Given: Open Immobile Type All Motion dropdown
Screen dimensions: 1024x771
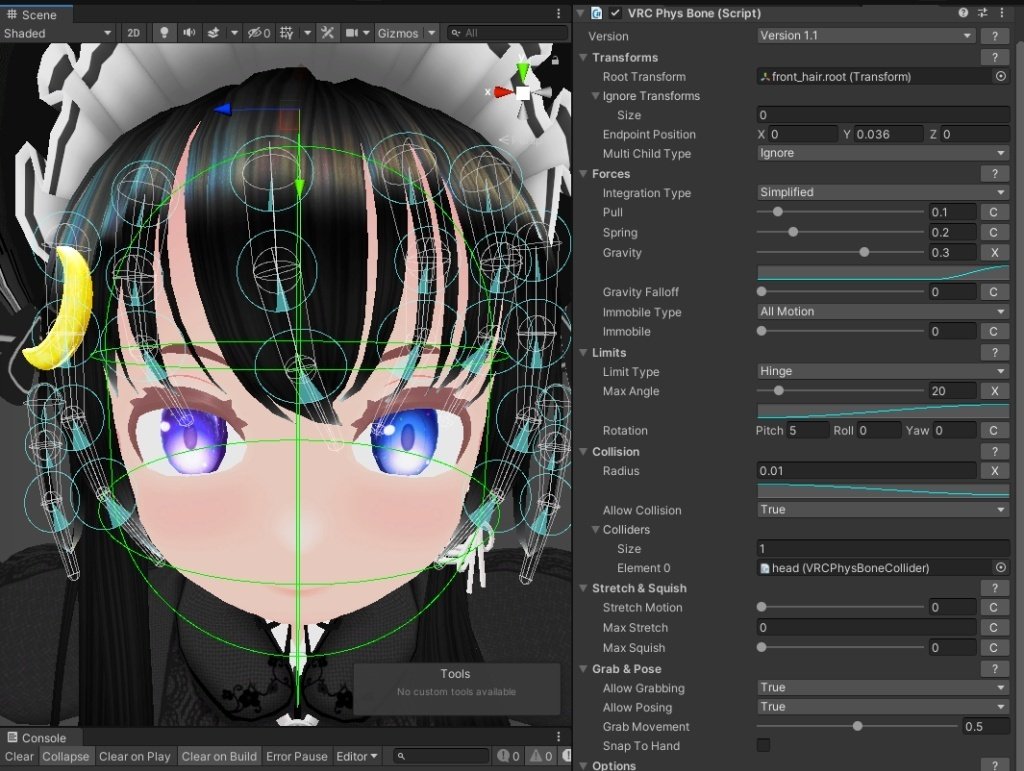Looking at the screenshot, I should pos(883,311).
